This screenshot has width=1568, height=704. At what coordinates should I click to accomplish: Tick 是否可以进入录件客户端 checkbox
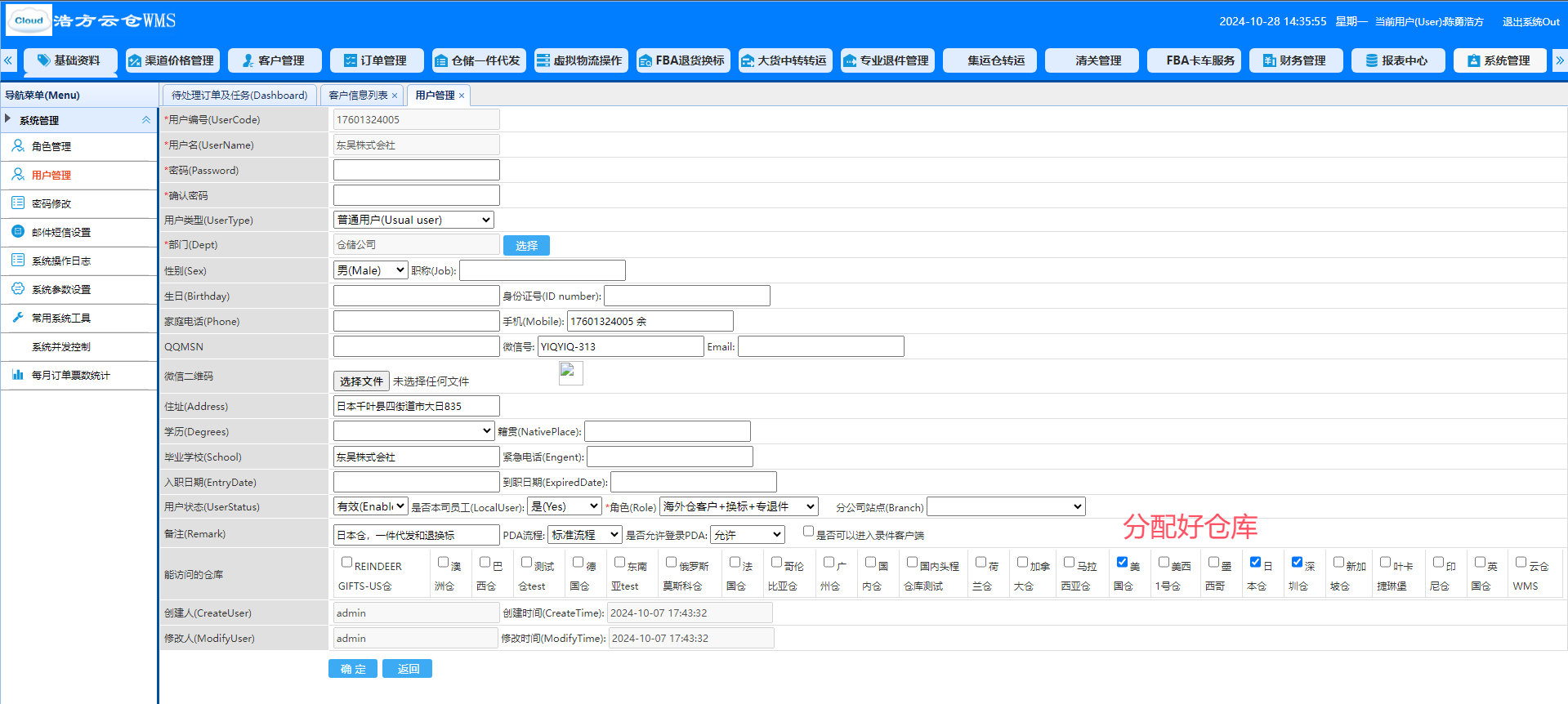click(x=808, y=532)
